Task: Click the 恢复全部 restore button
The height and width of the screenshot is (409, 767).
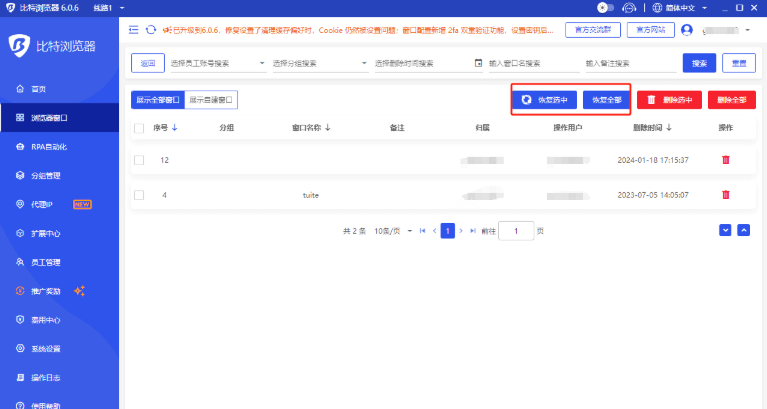Action: [606, 100]
